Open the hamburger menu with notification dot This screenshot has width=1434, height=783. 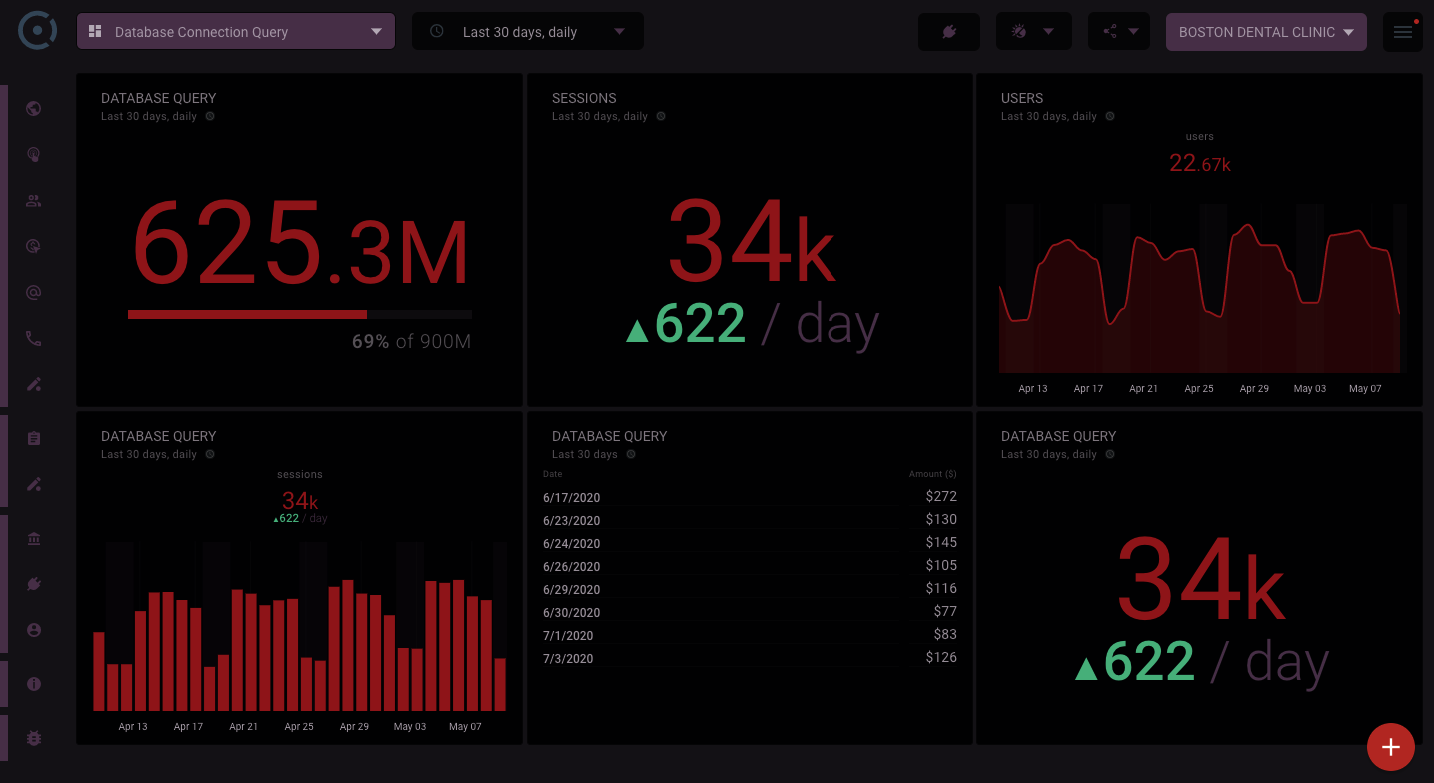pyautogui.click(x=1402, y=32)
